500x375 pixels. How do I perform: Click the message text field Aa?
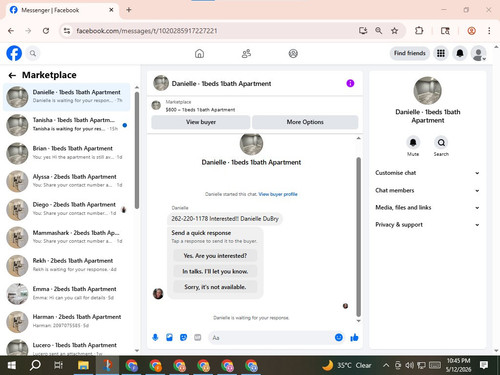[x=272, y=338]
